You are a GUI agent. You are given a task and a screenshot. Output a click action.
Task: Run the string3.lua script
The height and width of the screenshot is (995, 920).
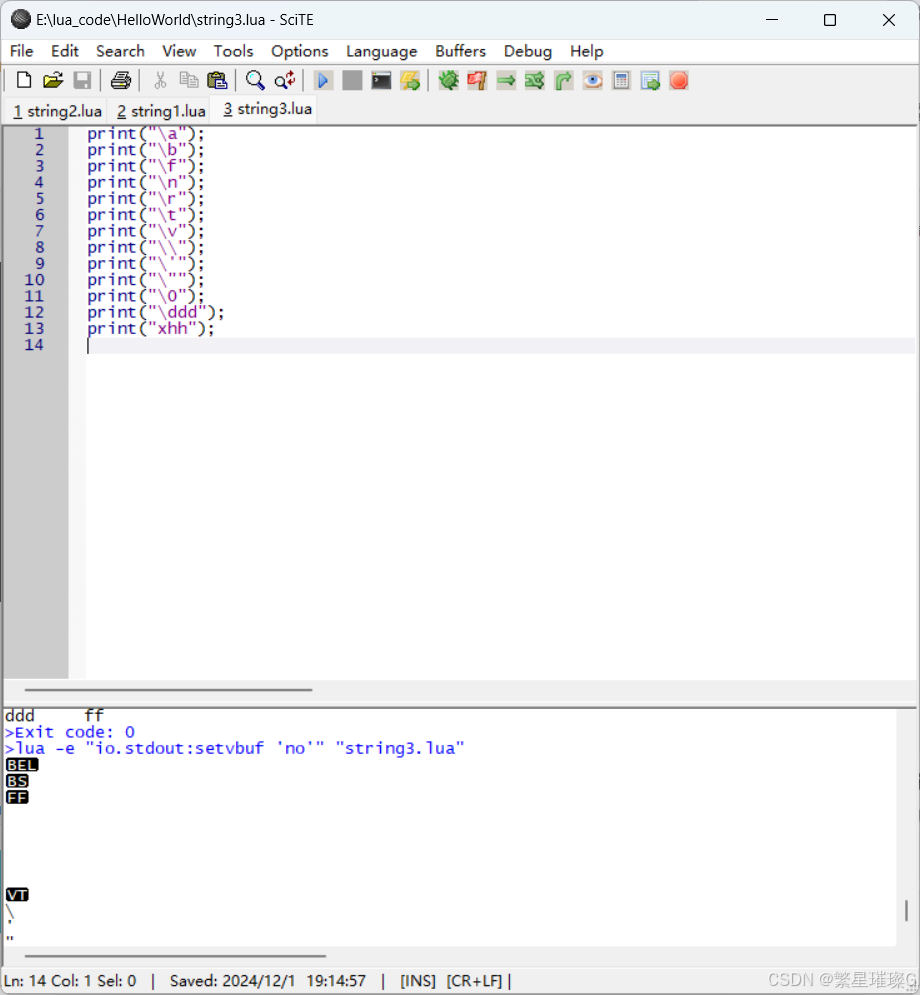(323, 80)
